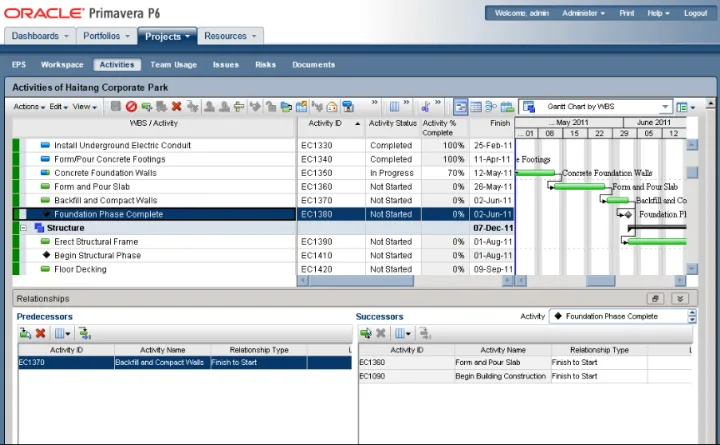This screenshot has height=445, width=720.
Task: Delete the selected predecessor with red X
Action: pos(41,333)
